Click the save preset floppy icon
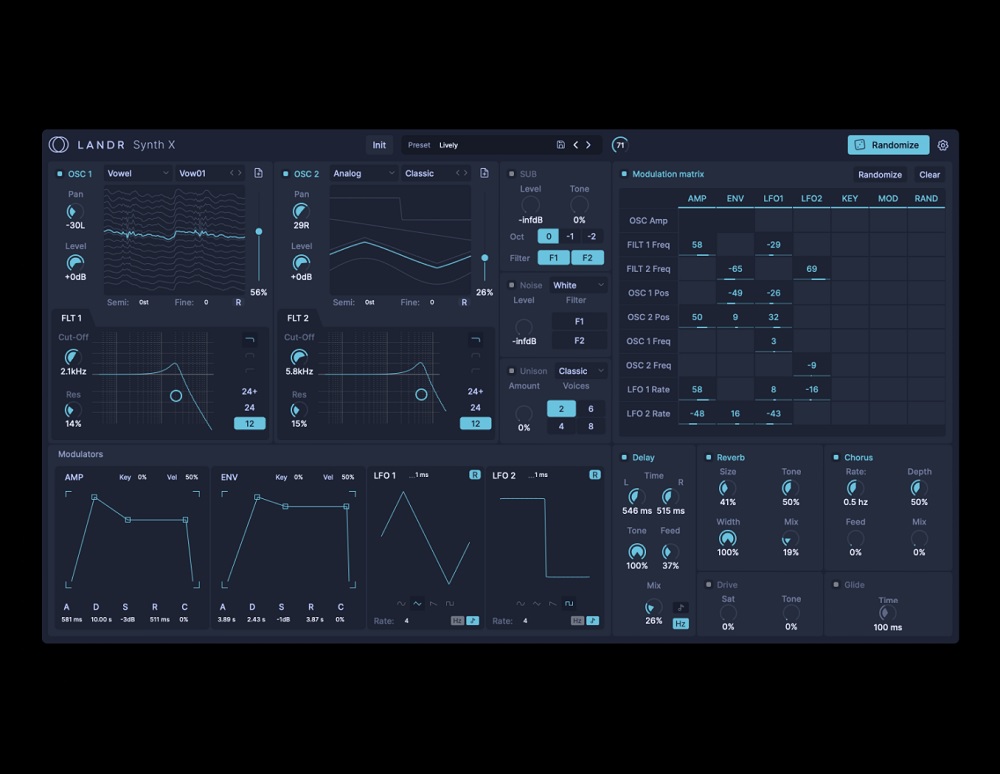Viewport: 1000px width, 774px height. tap(561, 144)
